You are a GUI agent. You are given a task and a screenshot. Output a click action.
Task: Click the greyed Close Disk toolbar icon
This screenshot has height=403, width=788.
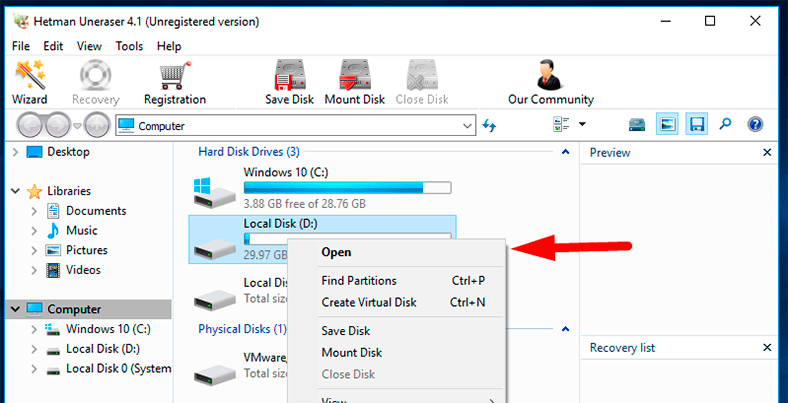(422, 75)
